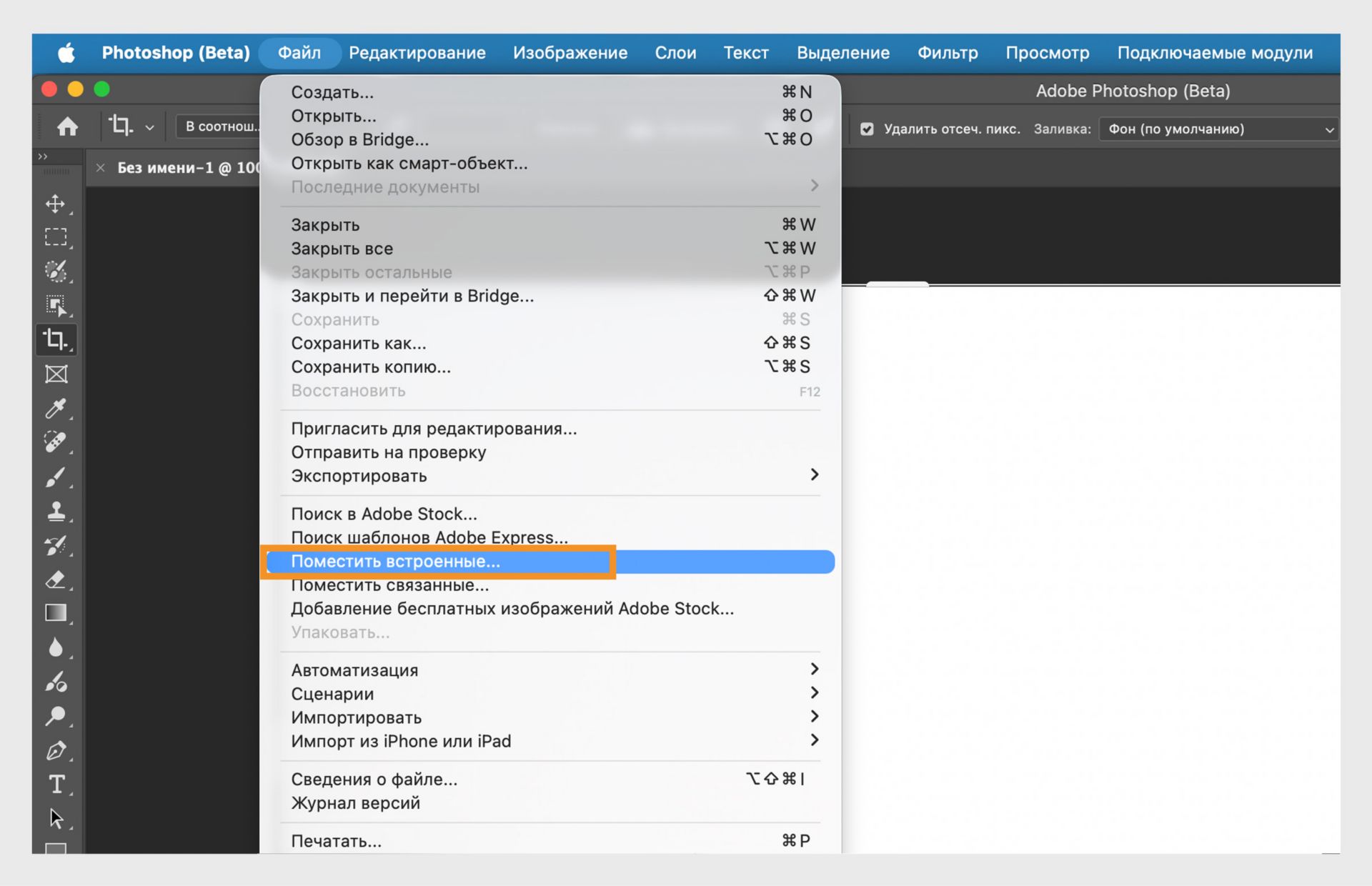Select the Clone Stamp tool

coord(57,511)
